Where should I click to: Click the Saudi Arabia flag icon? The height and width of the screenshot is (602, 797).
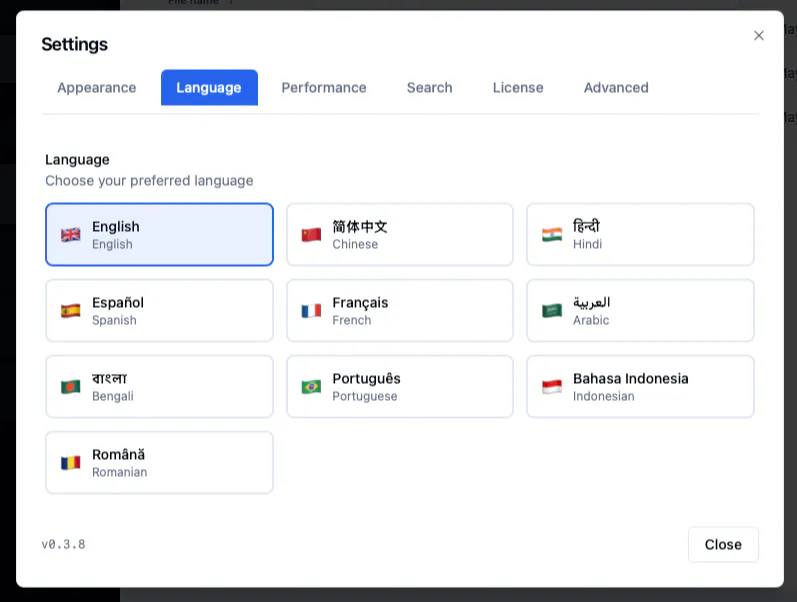coord(552,311)
